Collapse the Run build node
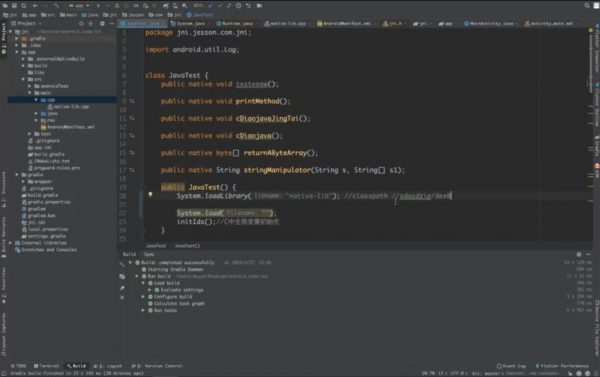The image size is (600, 377). point(137,276)
